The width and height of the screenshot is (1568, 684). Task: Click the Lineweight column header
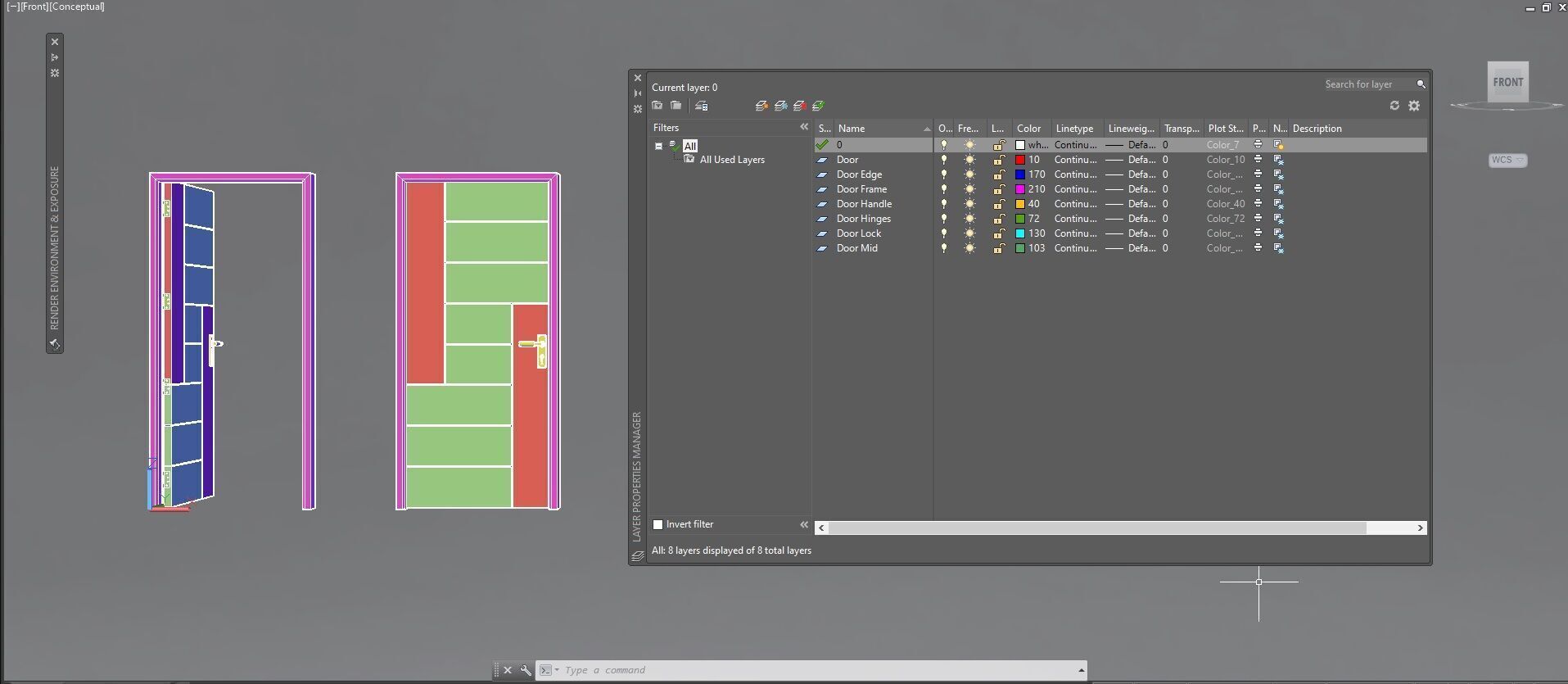point(1132,129)
